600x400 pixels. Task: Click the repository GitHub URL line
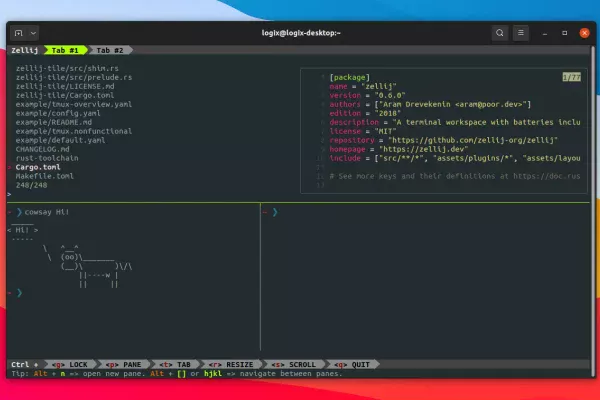coord(443,140)
